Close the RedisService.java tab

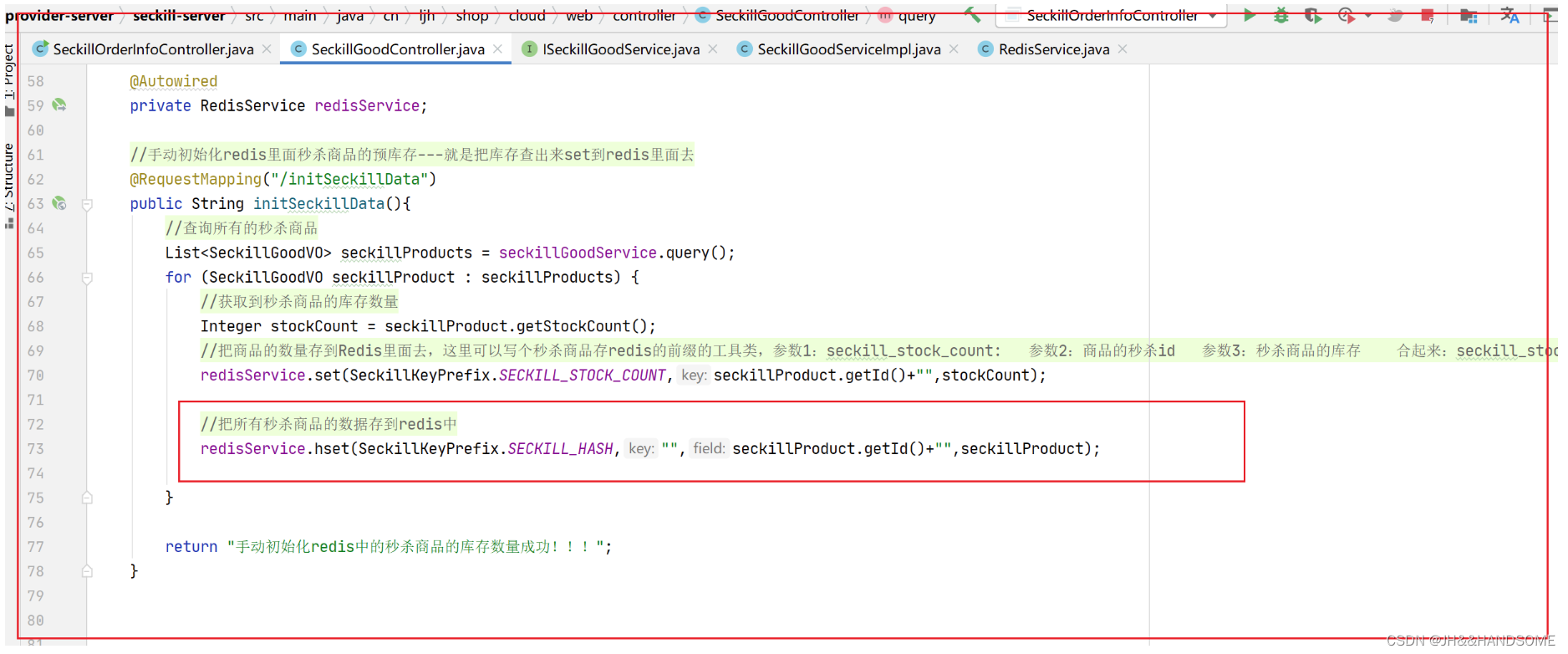coord(1123,49)
